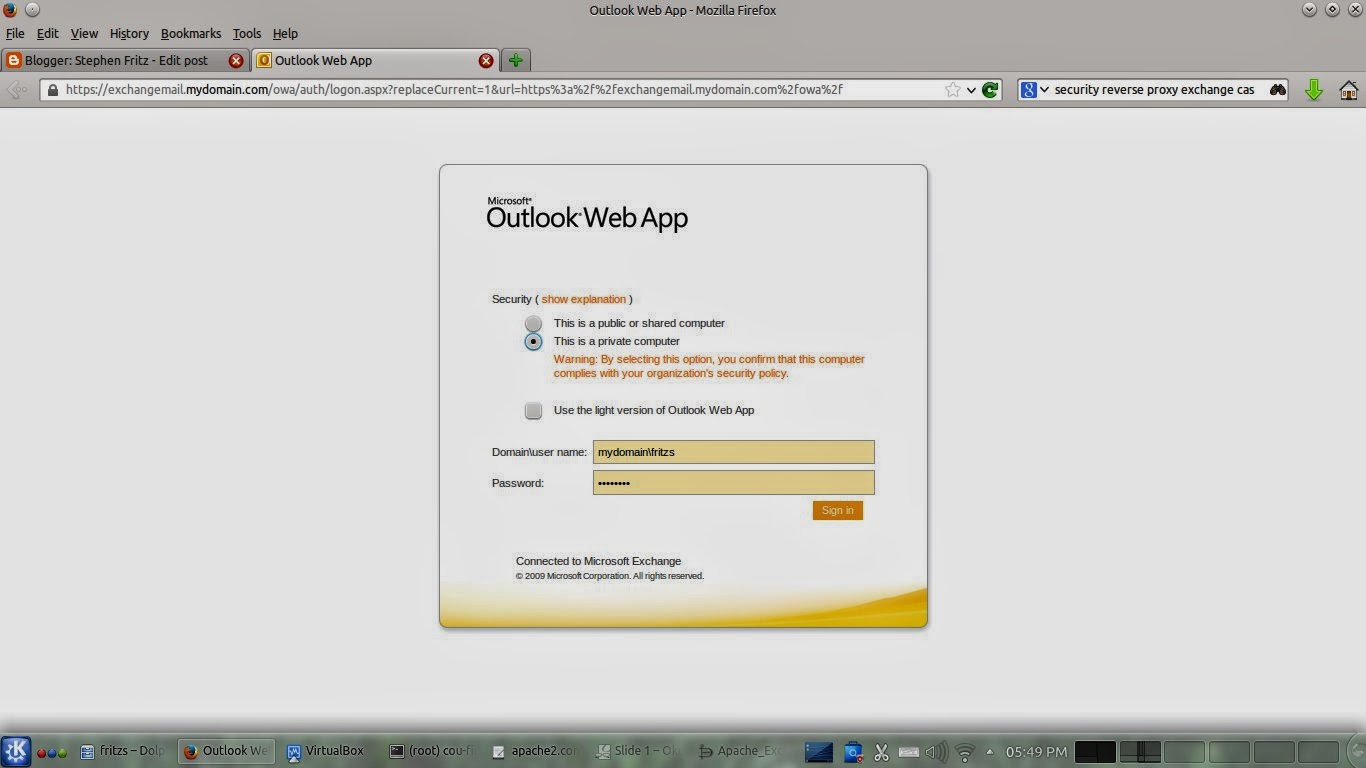Switch to Blogger Stephen Fritz Edit post tab
The image size is (1366, 768).
125,60
